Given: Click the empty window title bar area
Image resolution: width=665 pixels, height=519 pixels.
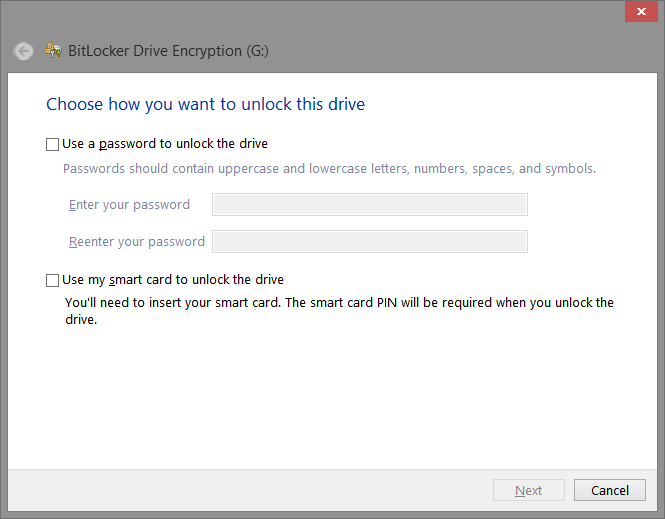Looking at the screenshot, I should [300, 14].
